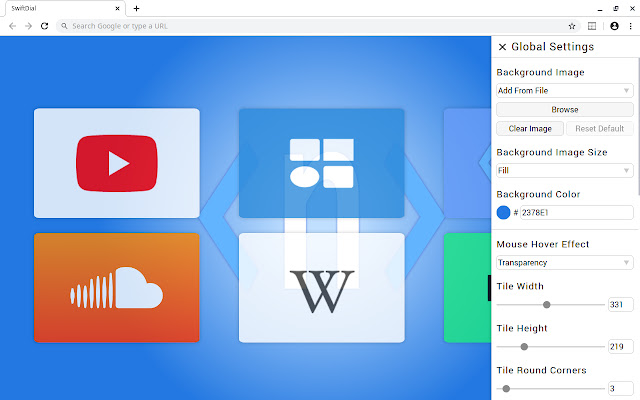Screen dimensions: 640x400
Task: Click the blue Background Color swatch
Action: [503, 213]
